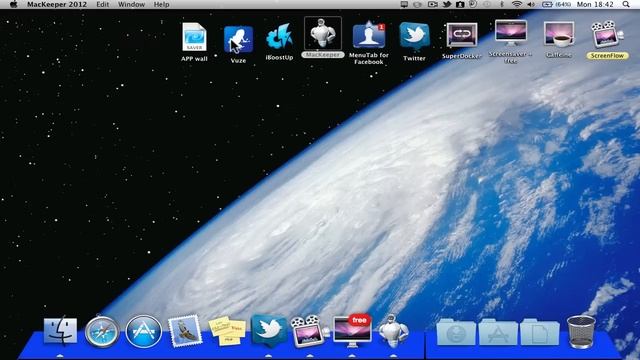
Task: Open the MacKeeper 2012 menu
Action: (57, 4)
